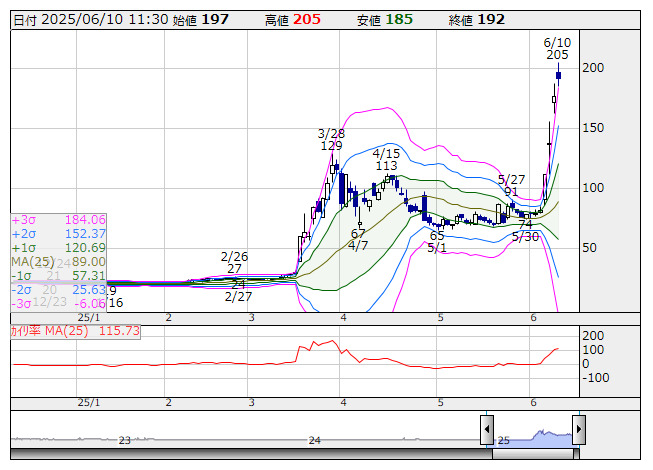This screenshot has height=470, width=653.
Task: Click the right range slider handle arrow
Action: (x=578, y=431)
